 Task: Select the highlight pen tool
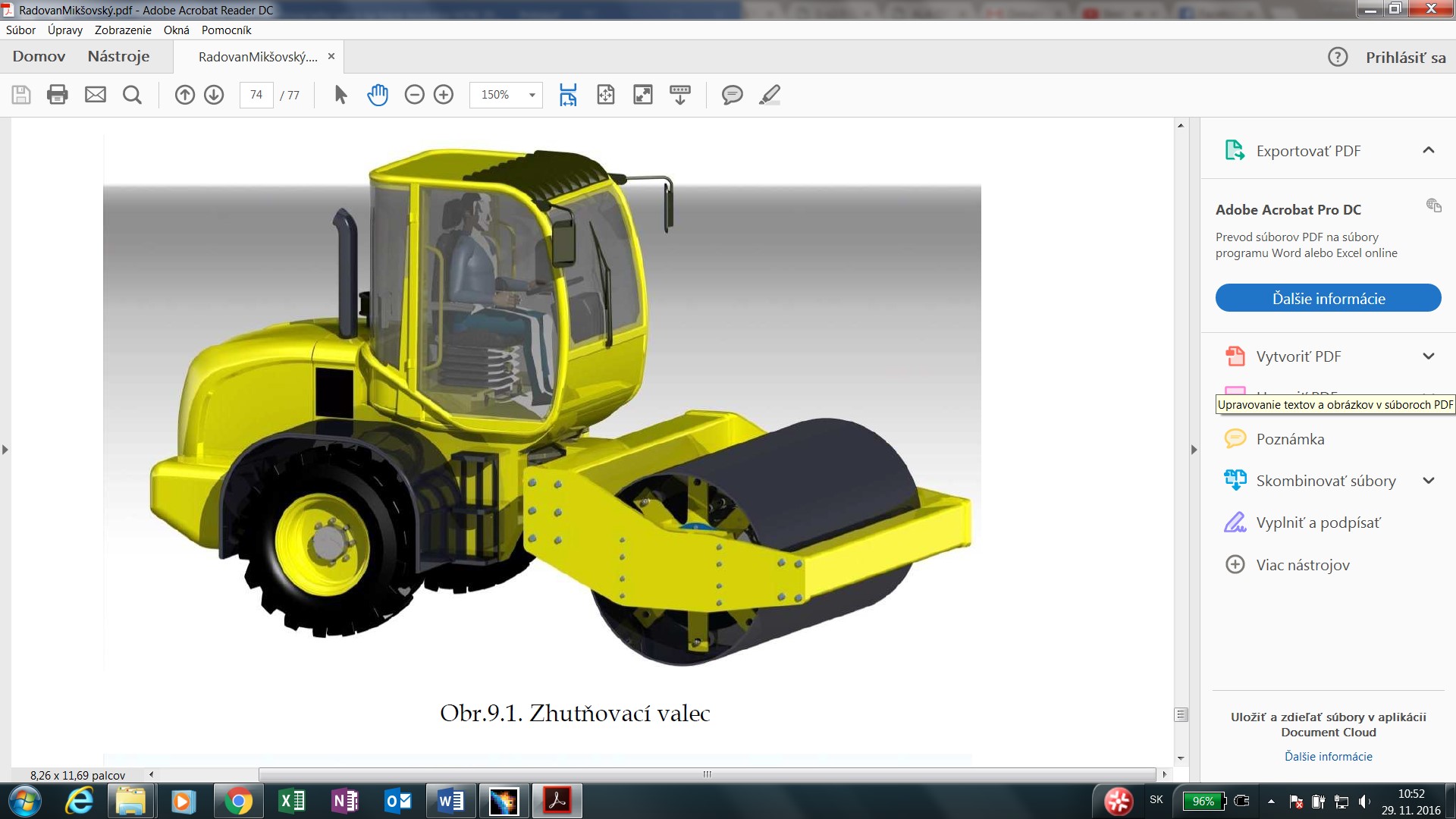coord(770,95)
